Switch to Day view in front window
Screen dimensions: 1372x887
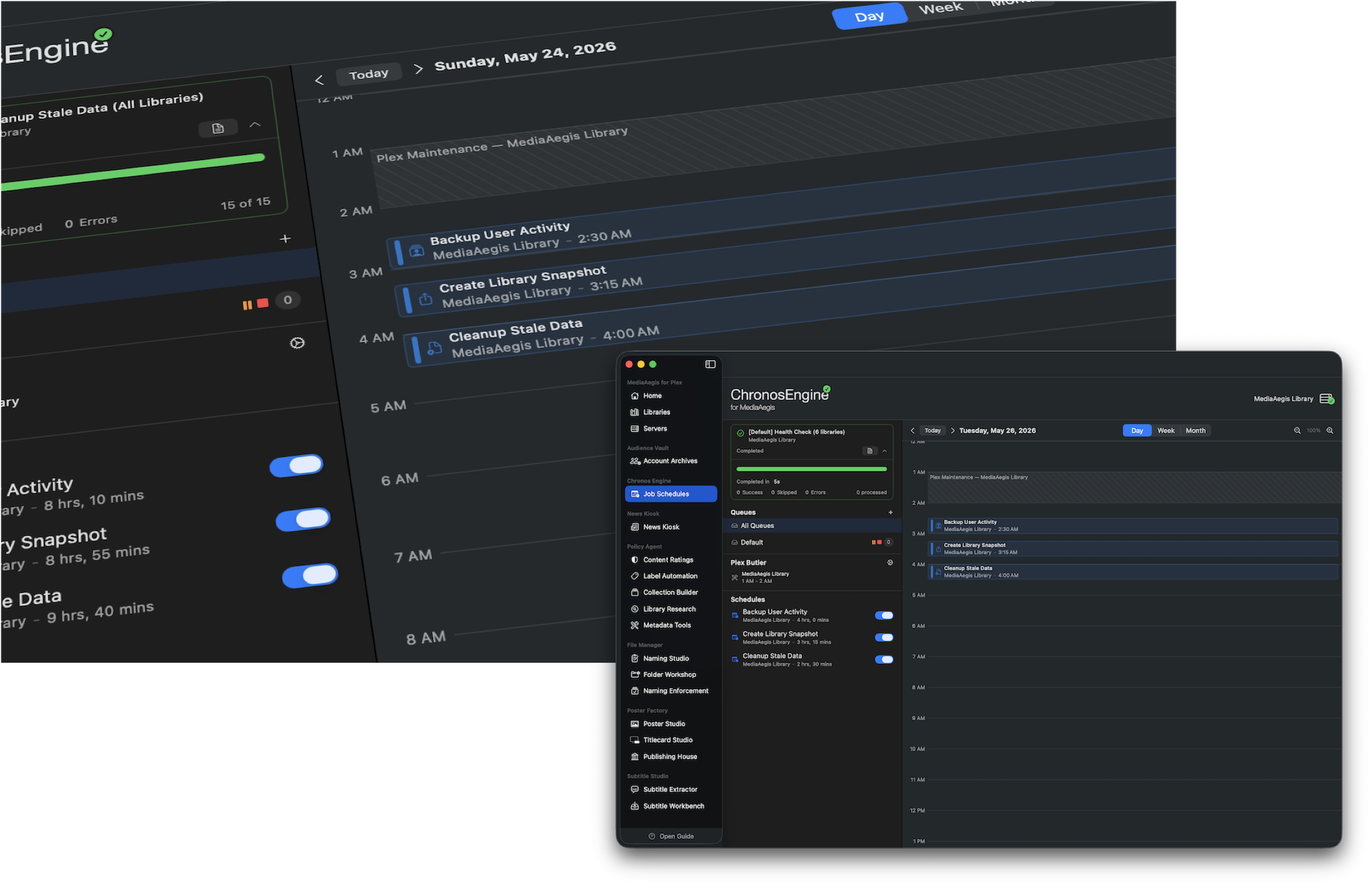point(1137,431)
